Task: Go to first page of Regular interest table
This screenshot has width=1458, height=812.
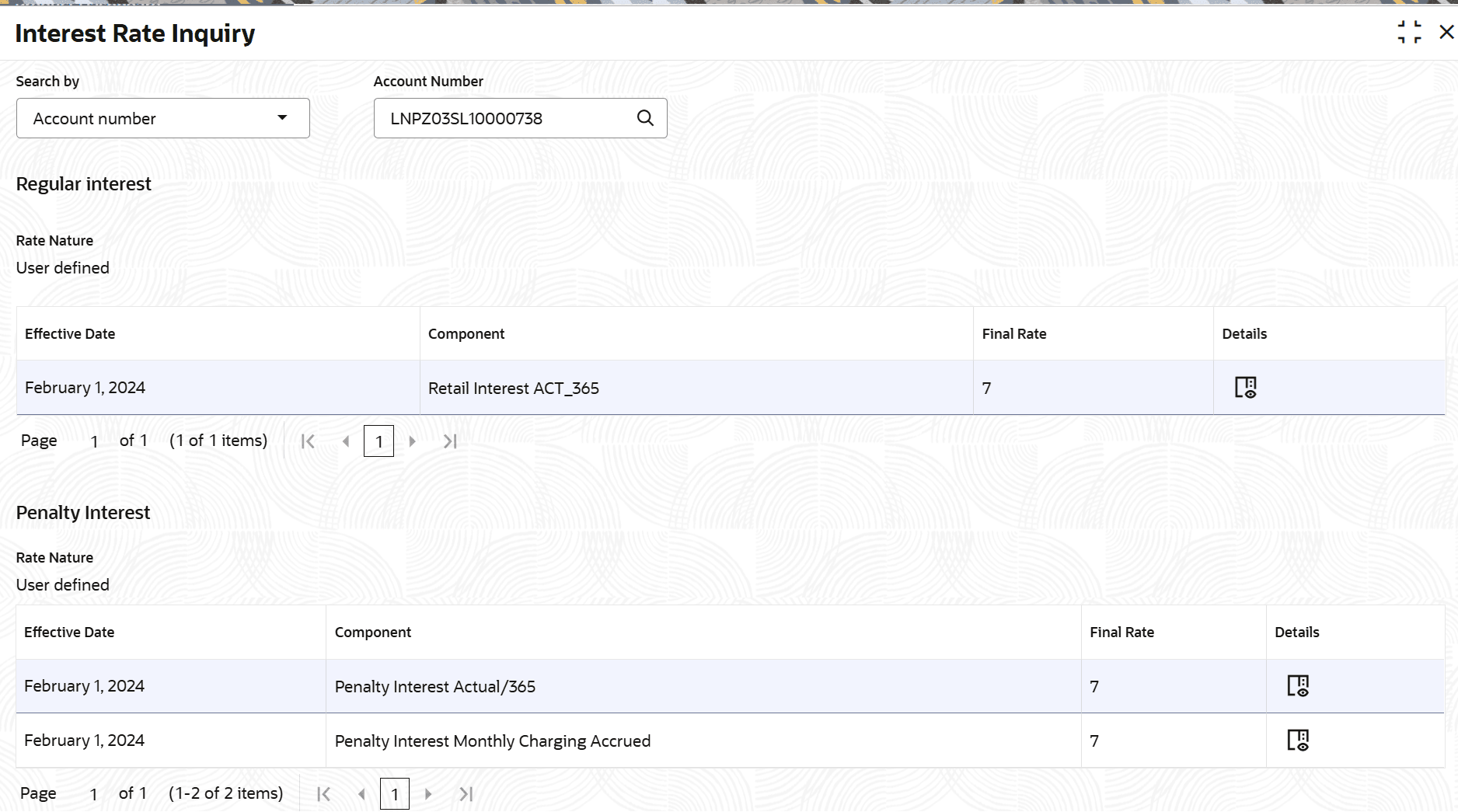Action: (x=308, y=441)
